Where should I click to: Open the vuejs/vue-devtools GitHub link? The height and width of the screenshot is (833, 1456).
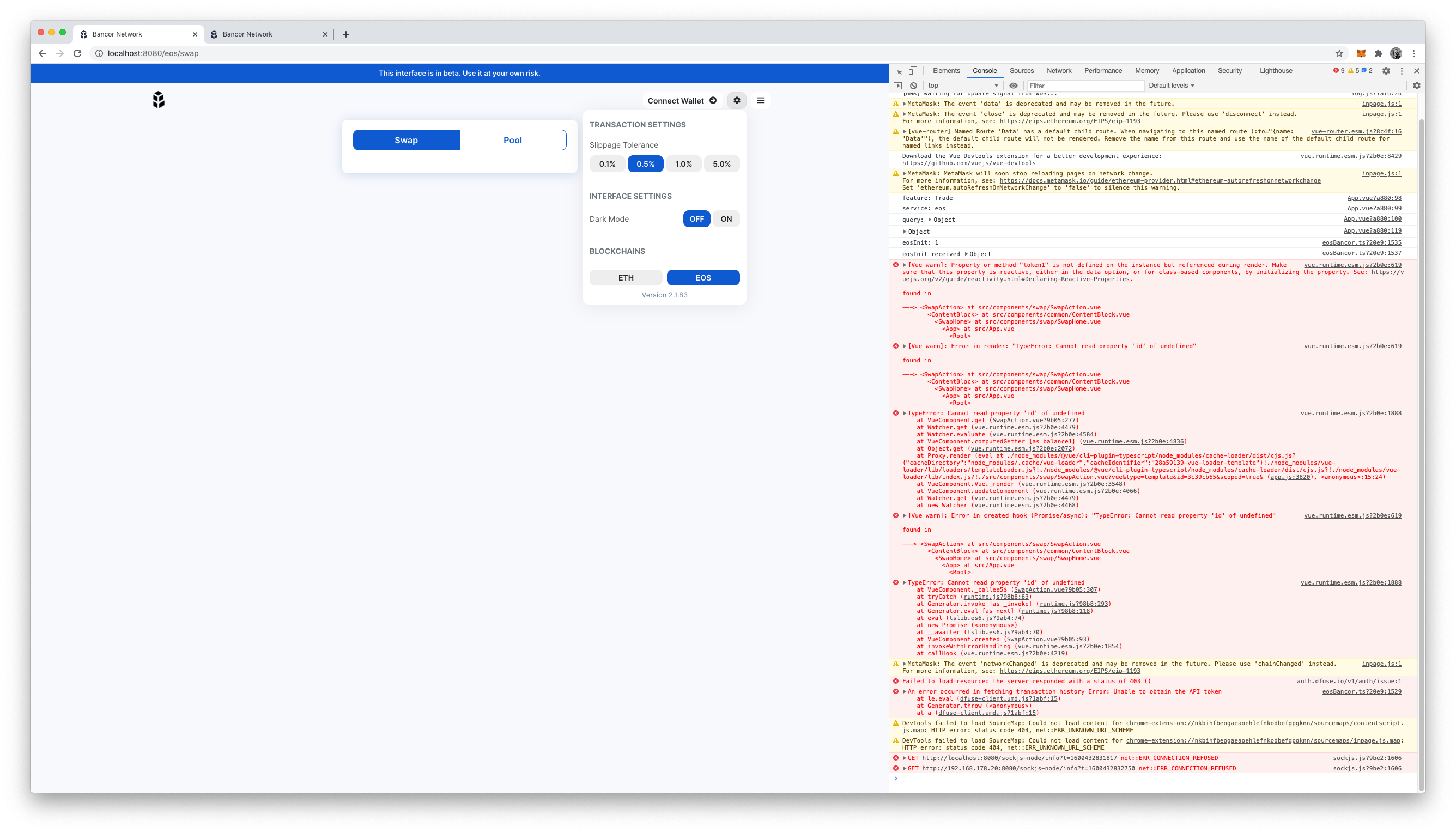click(x=968, y=163)
